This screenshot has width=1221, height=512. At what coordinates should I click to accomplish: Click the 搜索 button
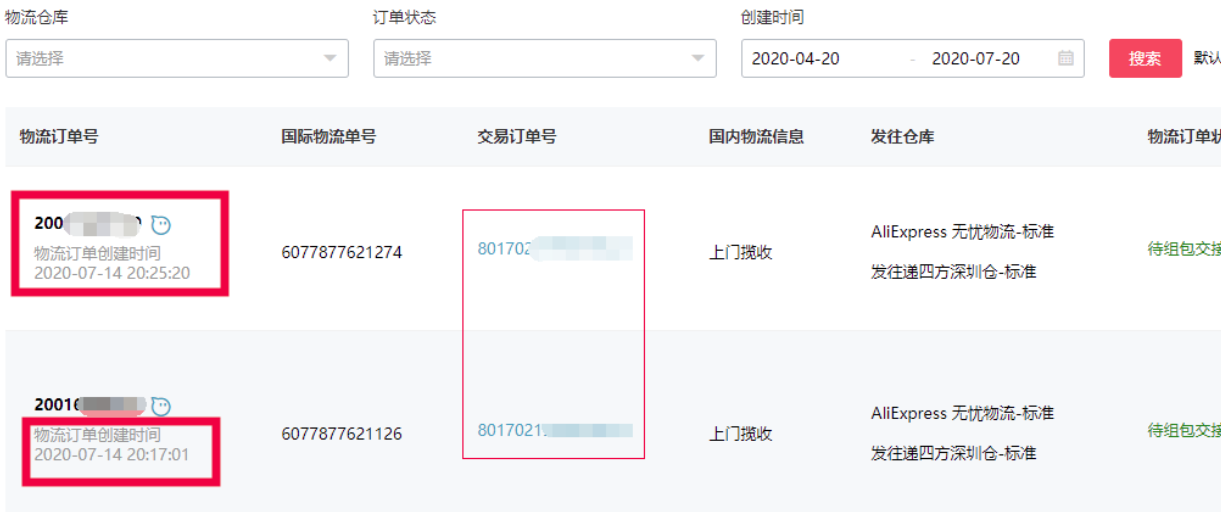[x=1145, y=58]
